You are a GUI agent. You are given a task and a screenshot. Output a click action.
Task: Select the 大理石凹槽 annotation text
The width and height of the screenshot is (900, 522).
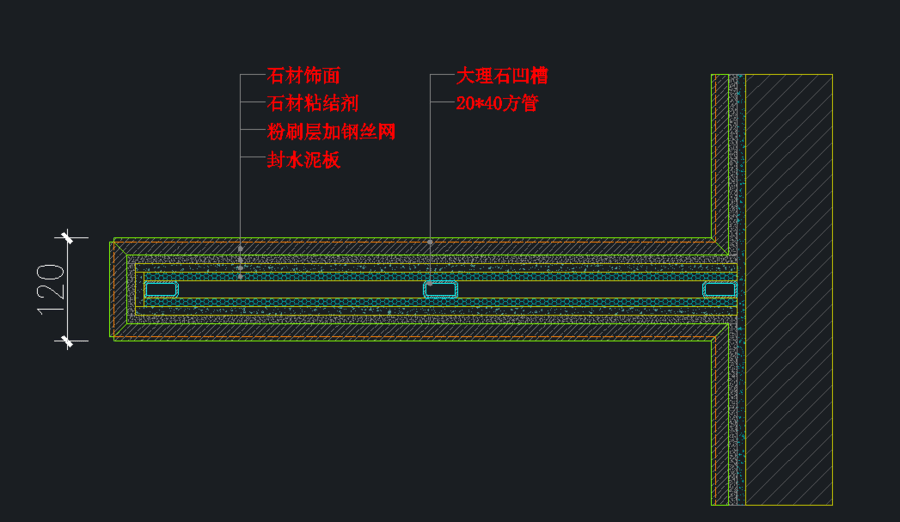(x=502, y=76)
